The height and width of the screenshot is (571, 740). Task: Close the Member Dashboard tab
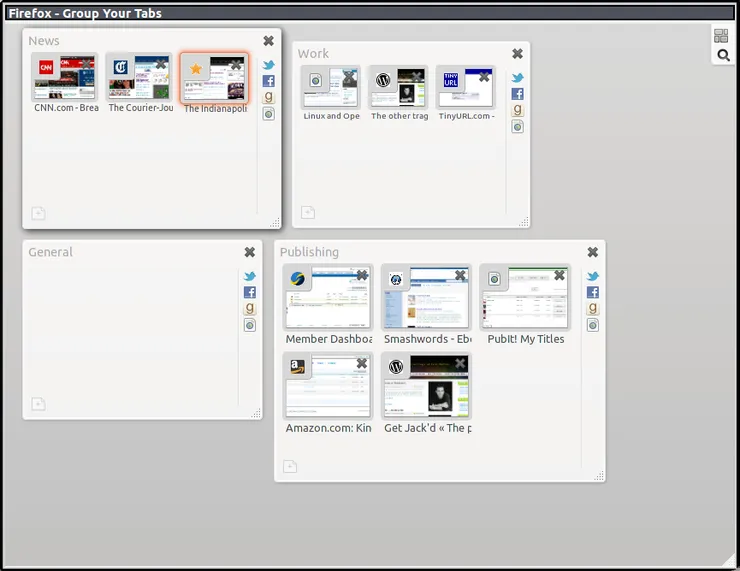point(362,275)
